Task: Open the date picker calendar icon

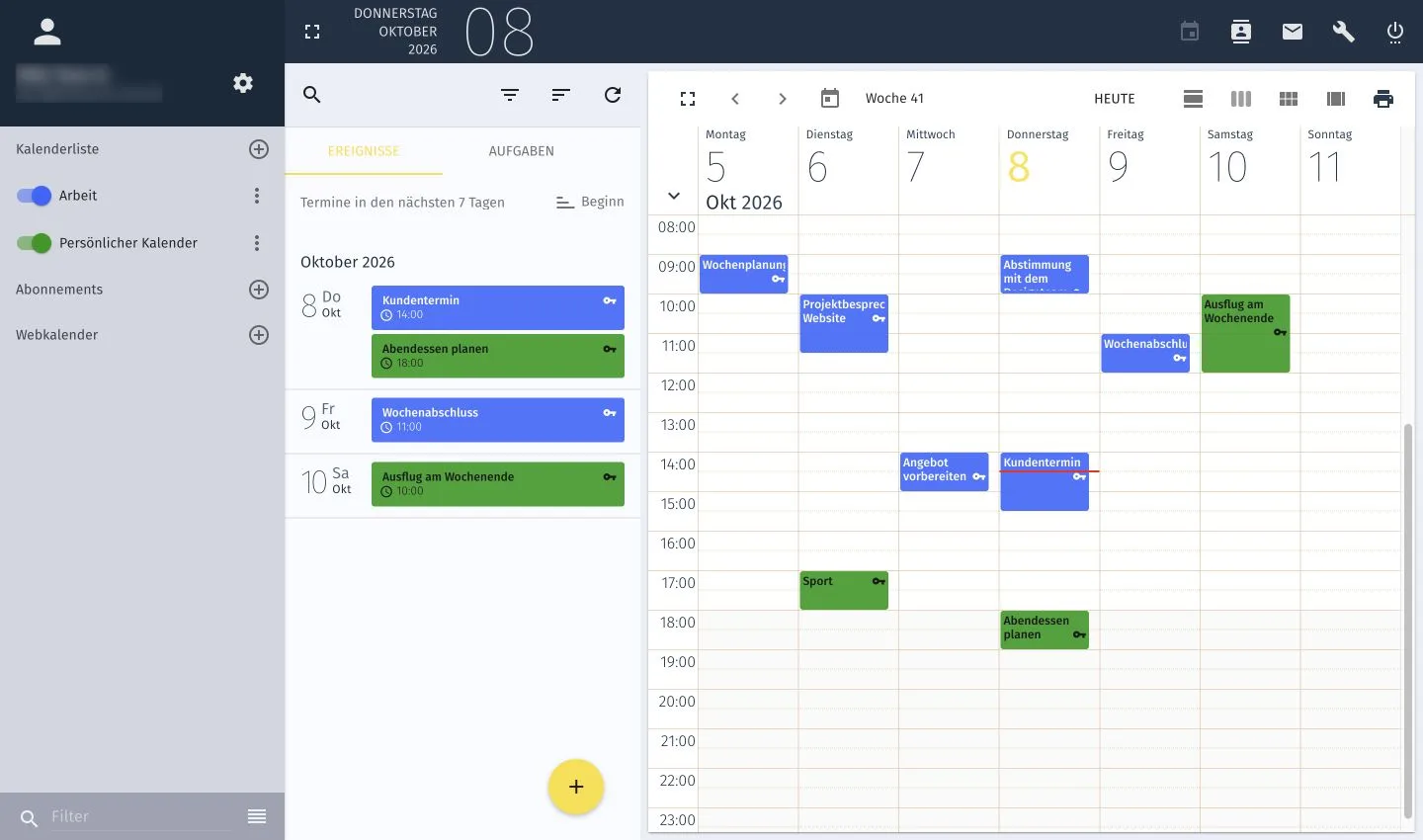Action: pyautogui.click(x=830, y=98)
